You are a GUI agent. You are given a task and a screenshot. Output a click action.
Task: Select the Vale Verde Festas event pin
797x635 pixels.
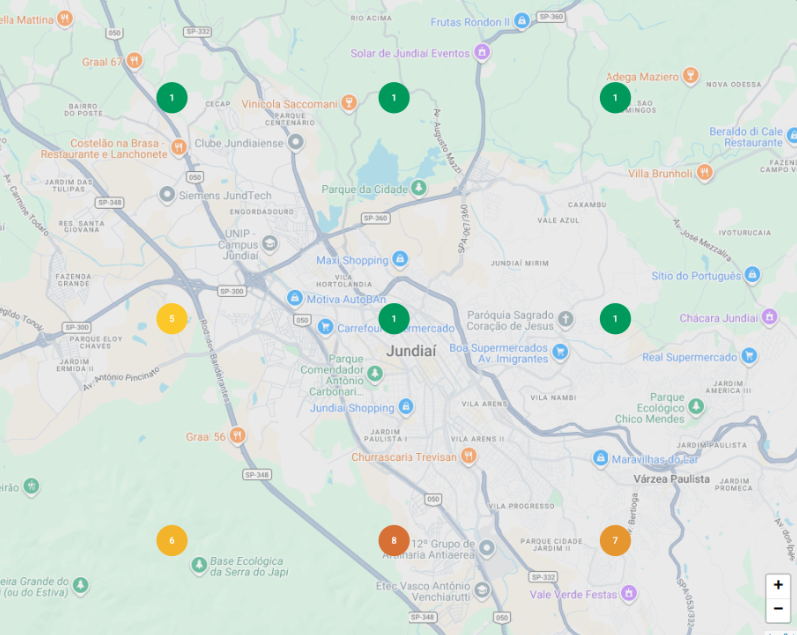[x=629, y=593]
